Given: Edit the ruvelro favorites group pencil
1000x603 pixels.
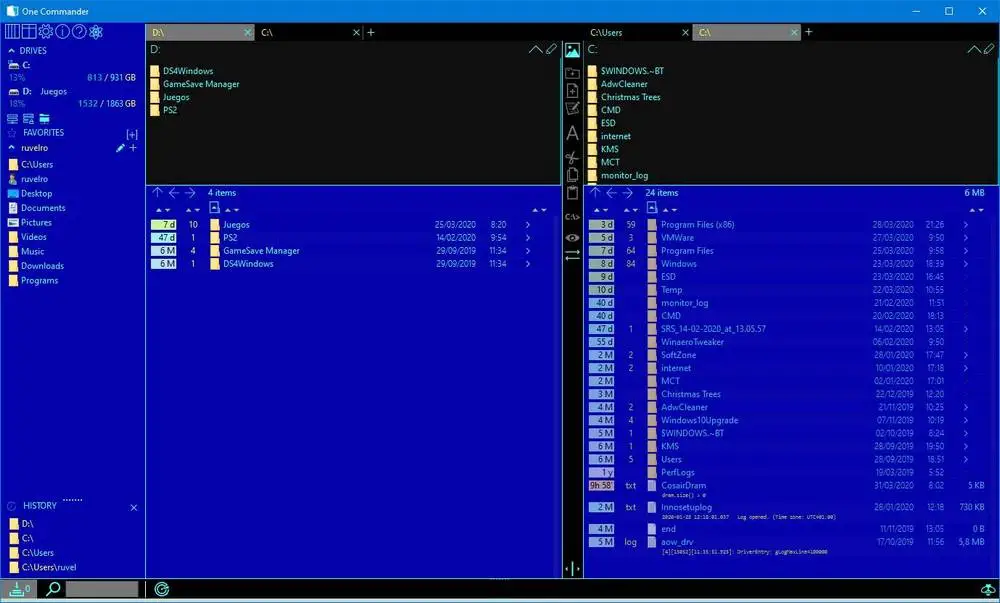Looking at the screenshot, I should click(x=120, y=148).
